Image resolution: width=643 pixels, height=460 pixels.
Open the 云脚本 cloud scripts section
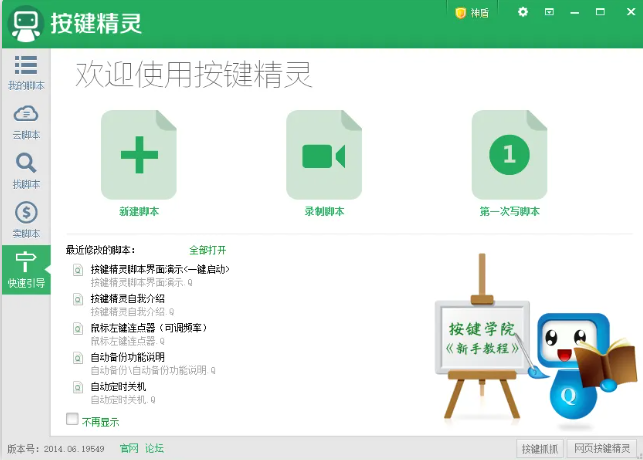tap(26, 122)
